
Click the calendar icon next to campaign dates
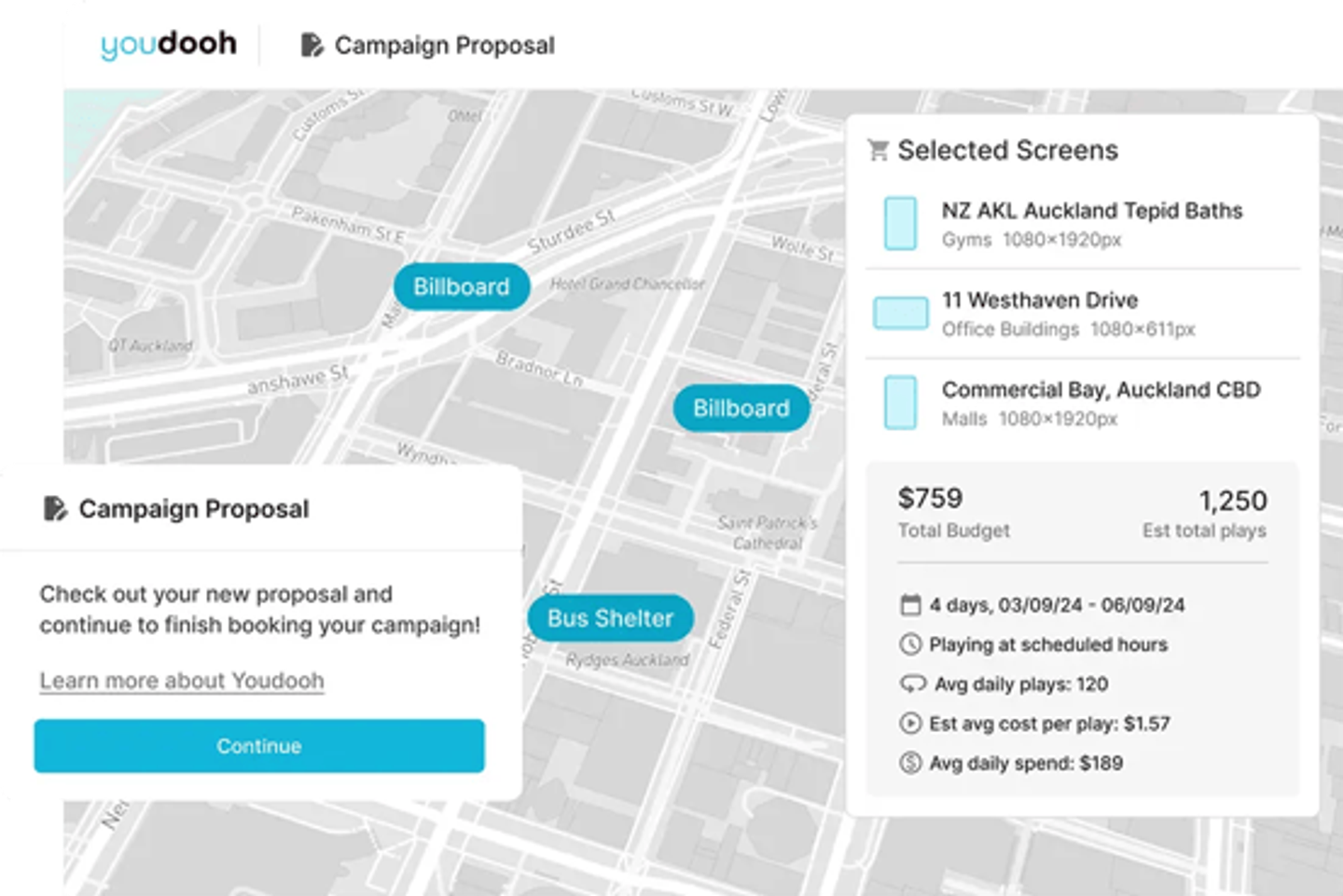[x=910, y=605]
